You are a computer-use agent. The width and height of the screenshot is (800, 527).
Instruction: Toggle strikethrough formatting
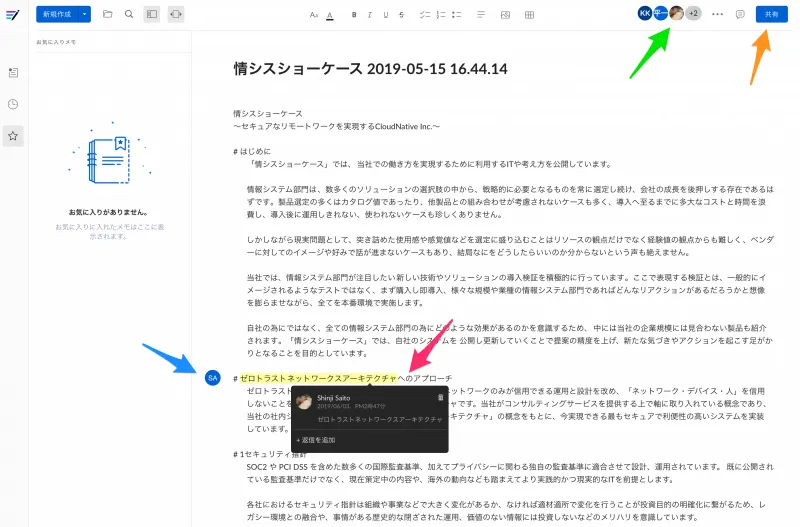tap(402, 15)
